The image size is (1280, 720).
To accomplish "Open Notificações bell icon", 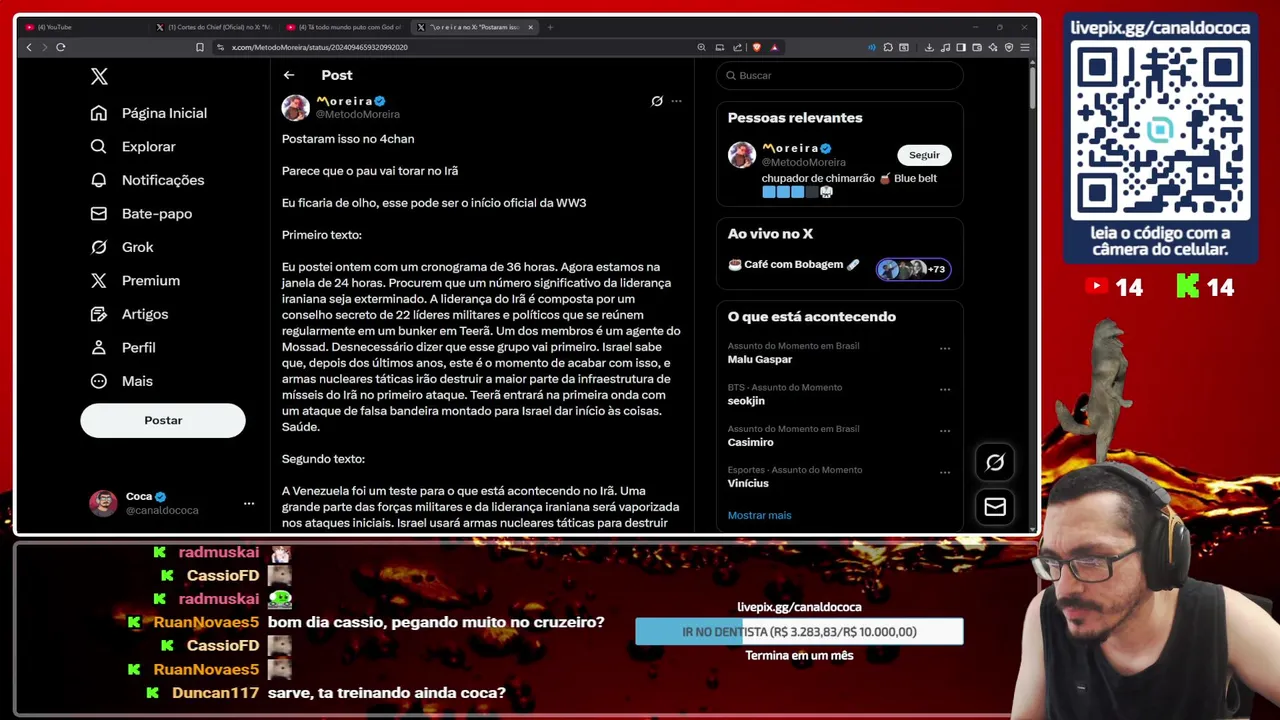I will [98, 180].
